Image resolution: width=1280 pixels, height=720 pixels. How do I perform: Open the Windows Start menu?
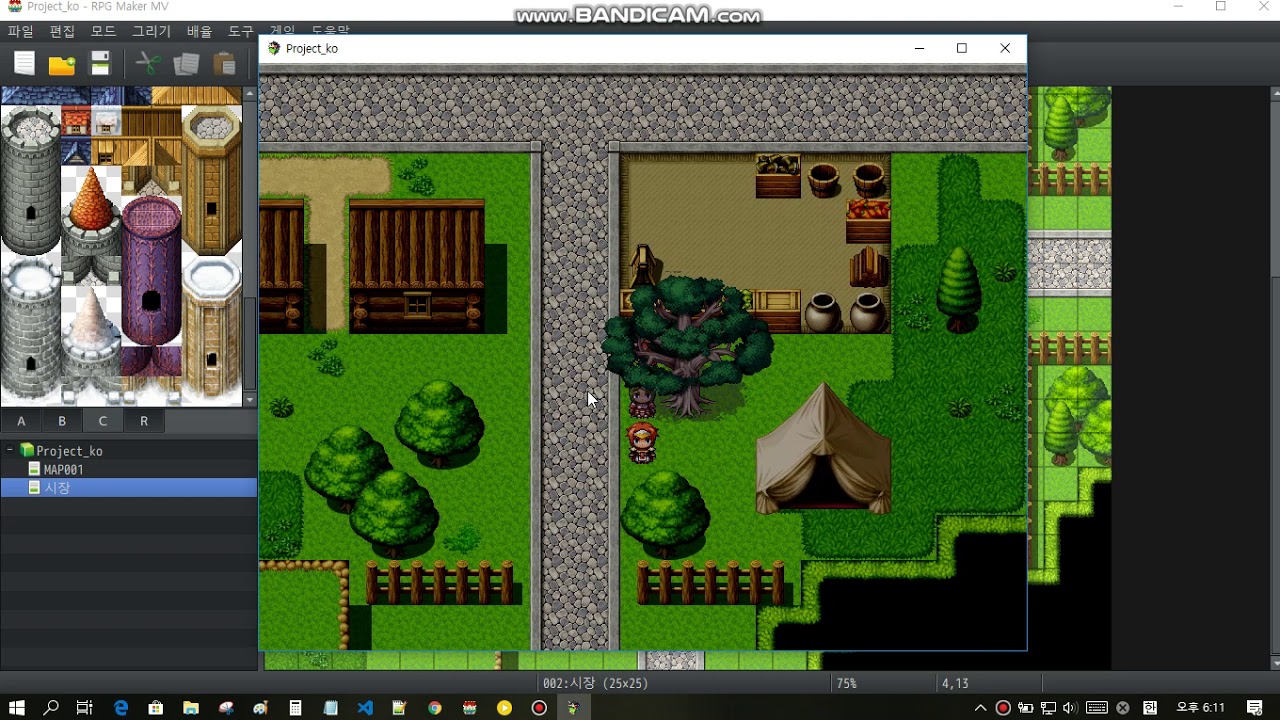click(16, 708)
